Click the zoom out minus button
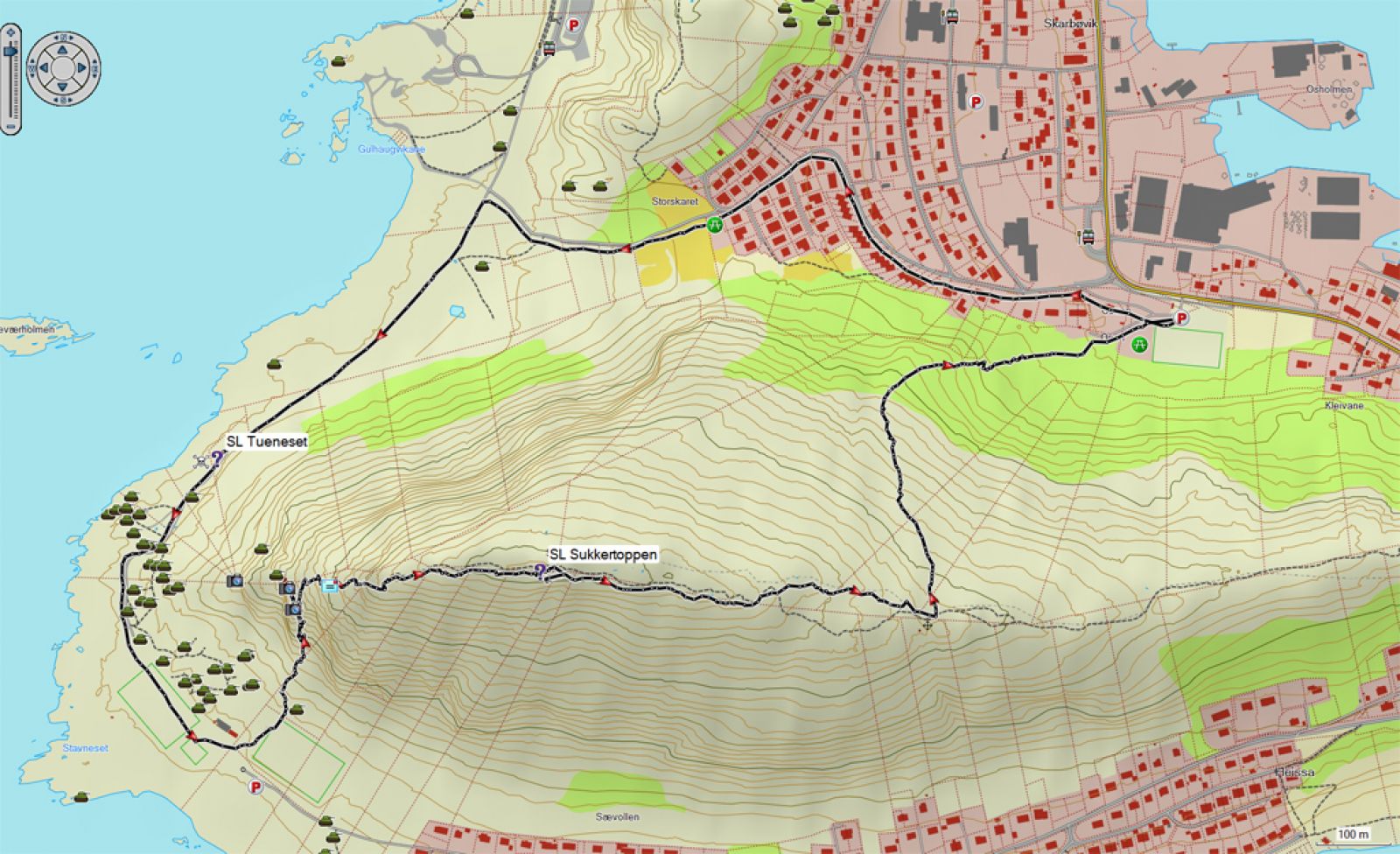Image resolution: width=1400 pixels, height=854 pixels. click(x=10, y=128)
